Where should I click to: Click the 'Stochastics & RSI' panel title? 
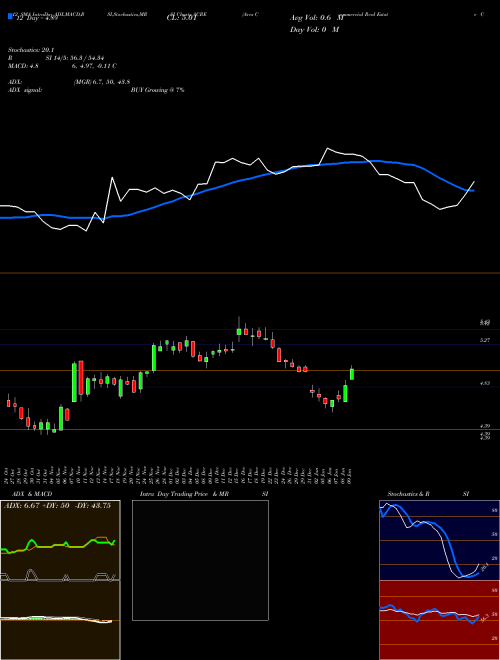click(428, 494)
